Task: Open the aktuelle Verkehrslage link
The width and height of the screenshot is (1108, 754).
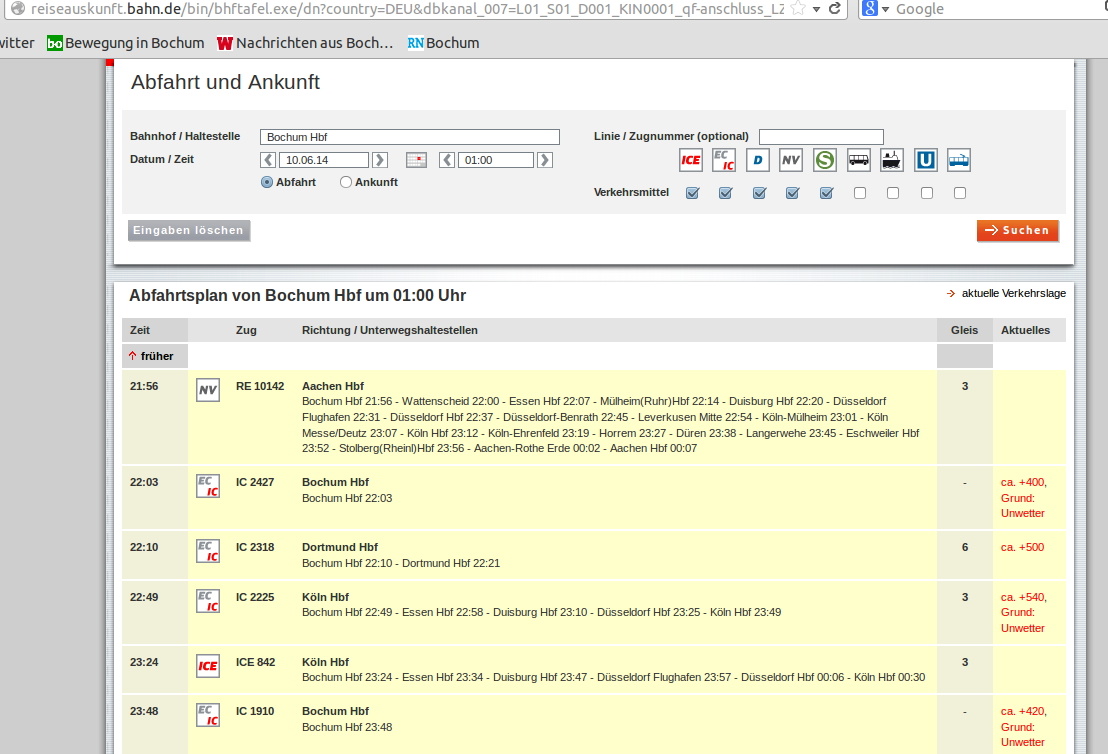Action: point(1013,293)
